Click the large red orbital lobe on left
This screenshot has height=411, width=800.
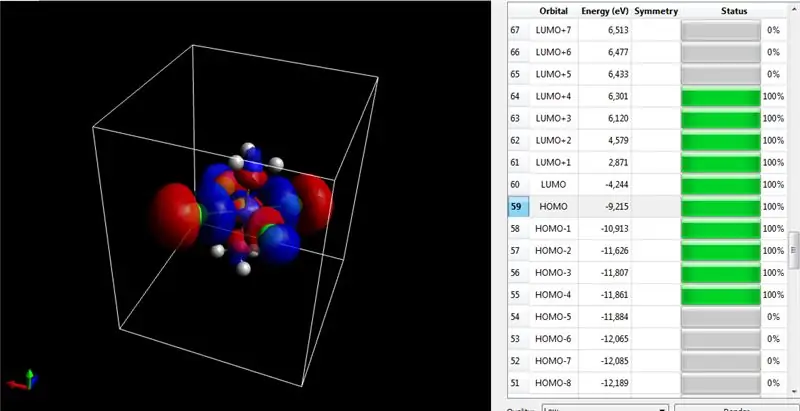176,213
